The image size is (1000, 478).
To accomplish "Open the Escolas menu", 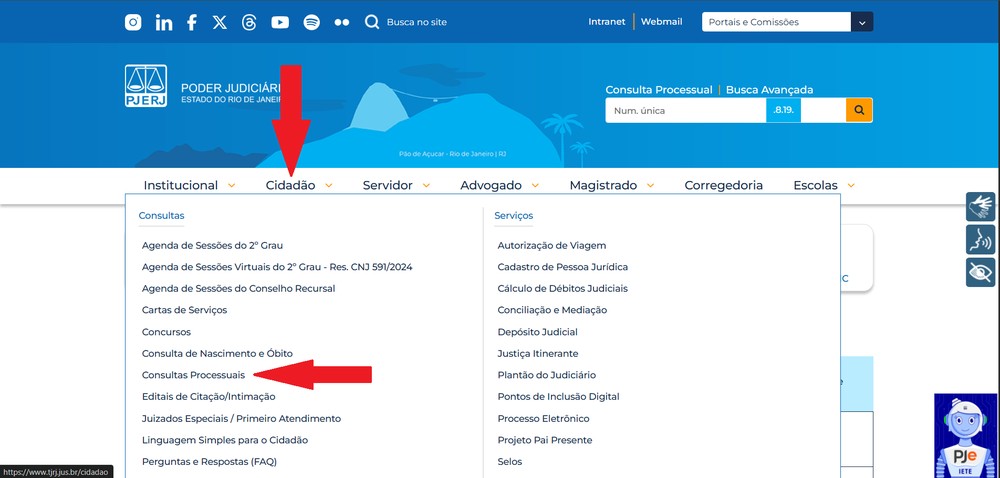I will click(x=816, y=185).
